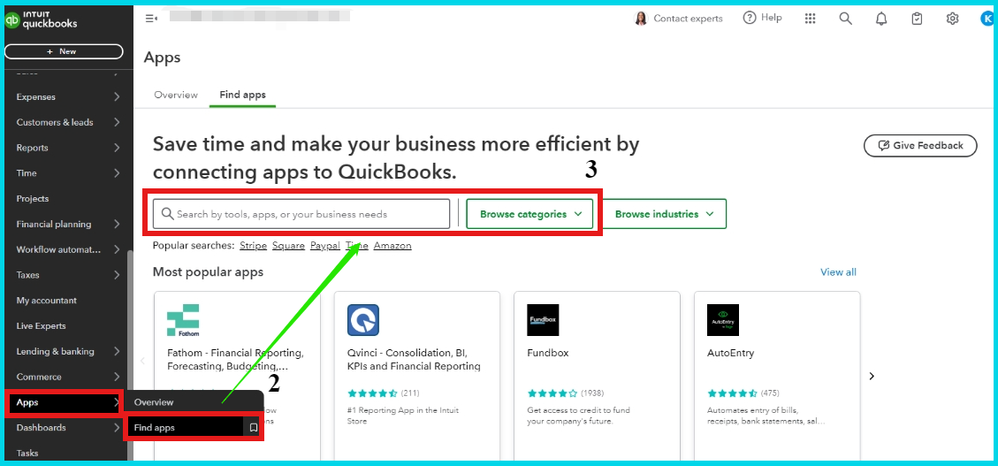998x466 pixels.
Task: Show previous popular apps with left arrow
Action: (143, 361)
